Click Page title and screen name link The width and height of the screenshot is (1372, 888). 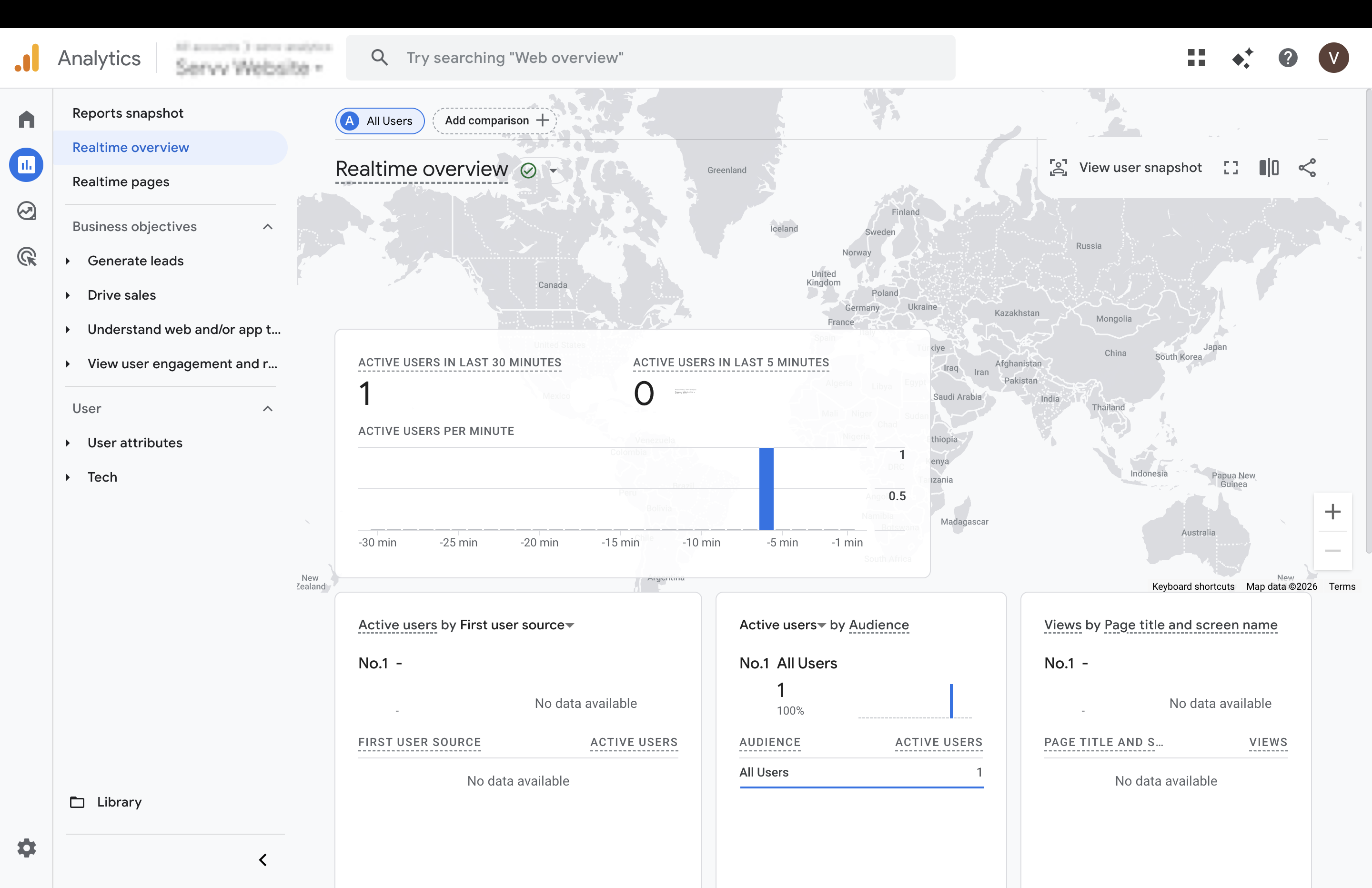[x=1191, y=625]
